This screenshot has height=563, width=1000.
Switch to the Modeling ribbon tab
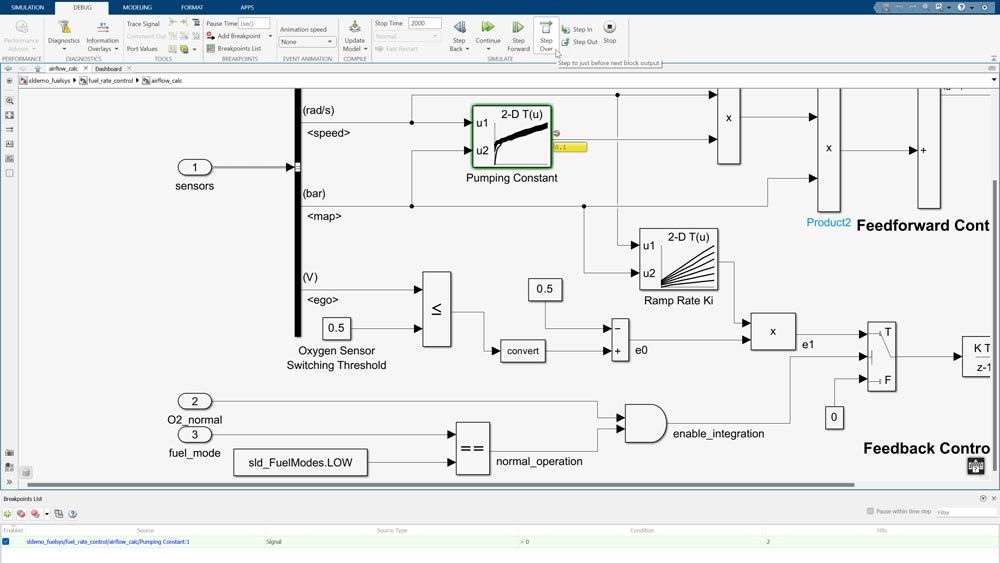point(136,7)
